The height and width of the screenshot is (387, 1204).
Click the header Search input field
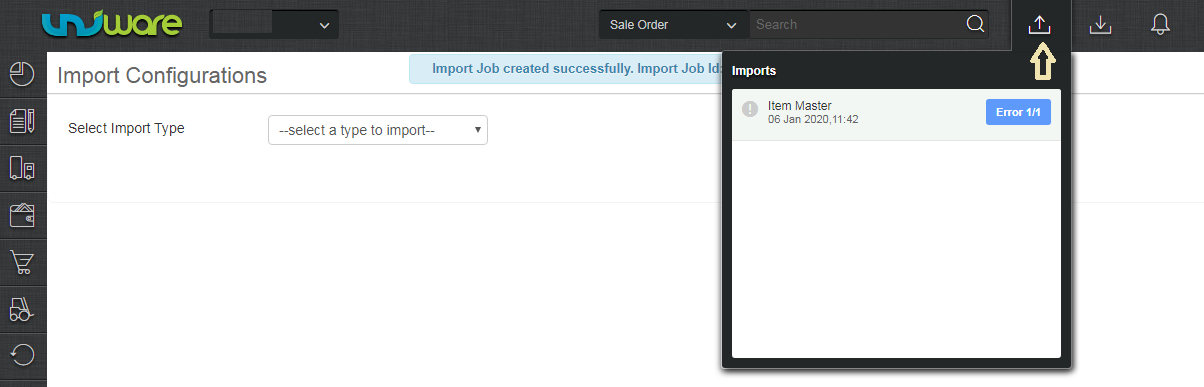pyautogui.click(x=856, y=25)
